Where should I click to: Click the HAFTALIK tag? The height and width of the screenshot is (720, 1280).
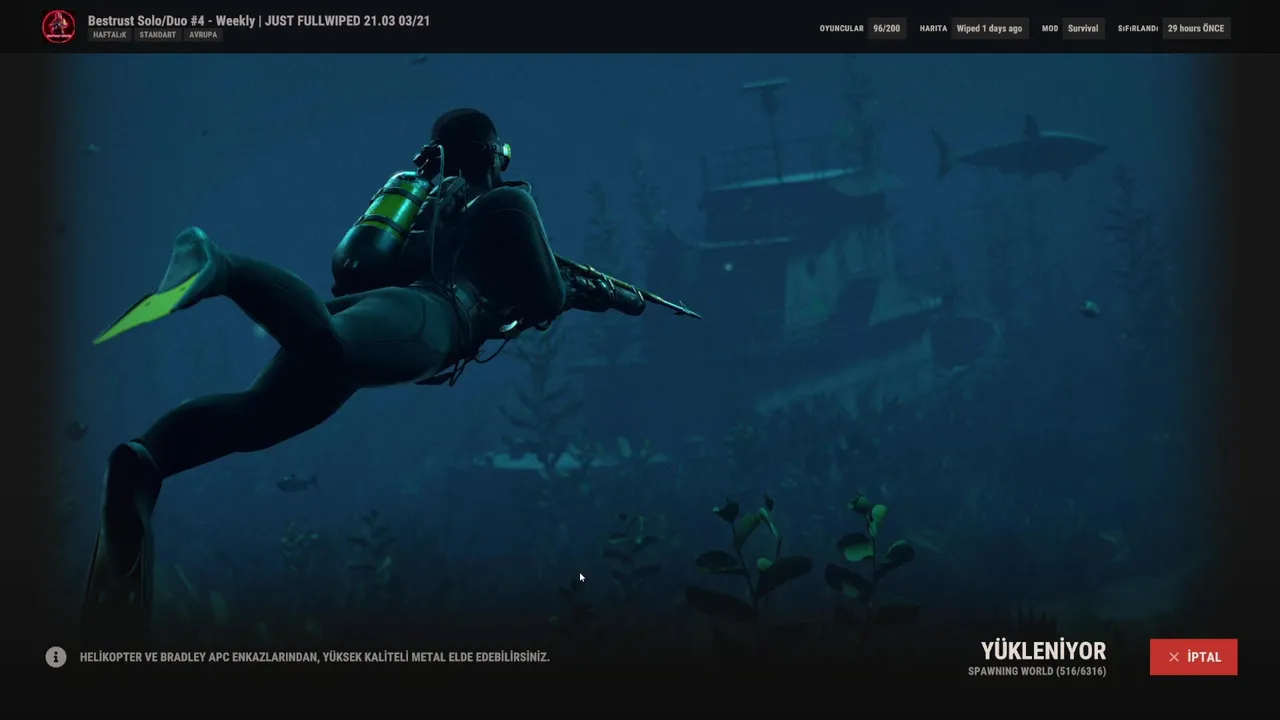coord(109,35)
